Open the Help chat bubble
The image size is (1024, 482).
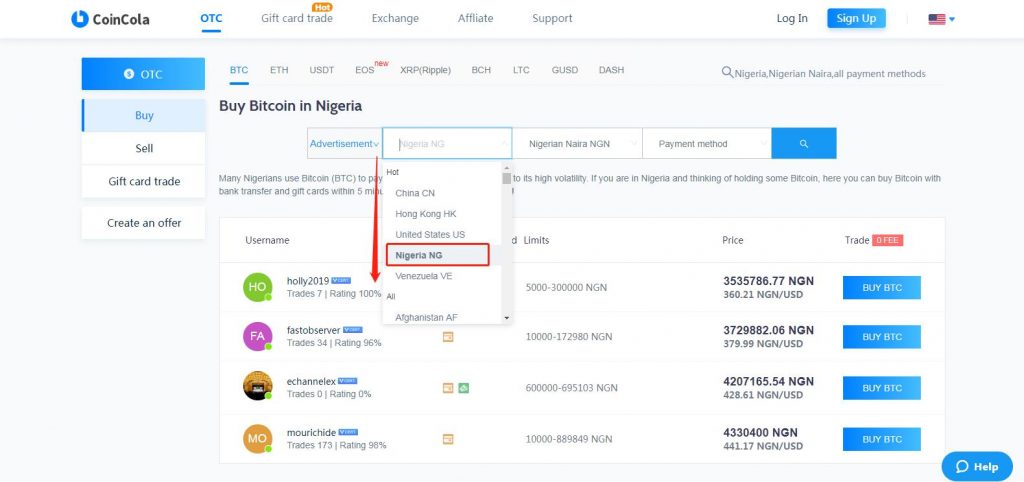point(977,466)
